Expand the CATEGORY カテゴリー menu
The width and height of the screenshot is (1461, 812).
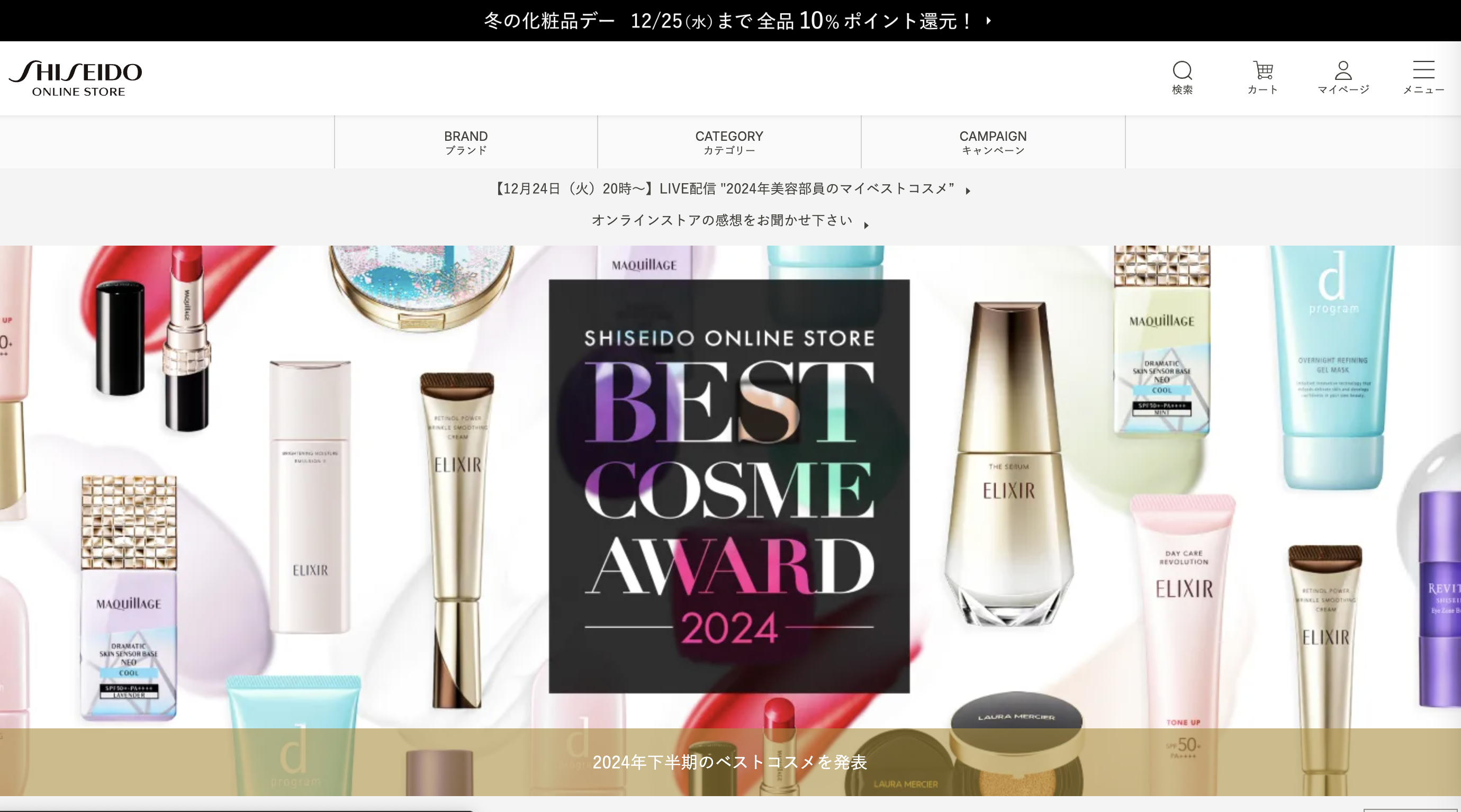coord(729,142)
